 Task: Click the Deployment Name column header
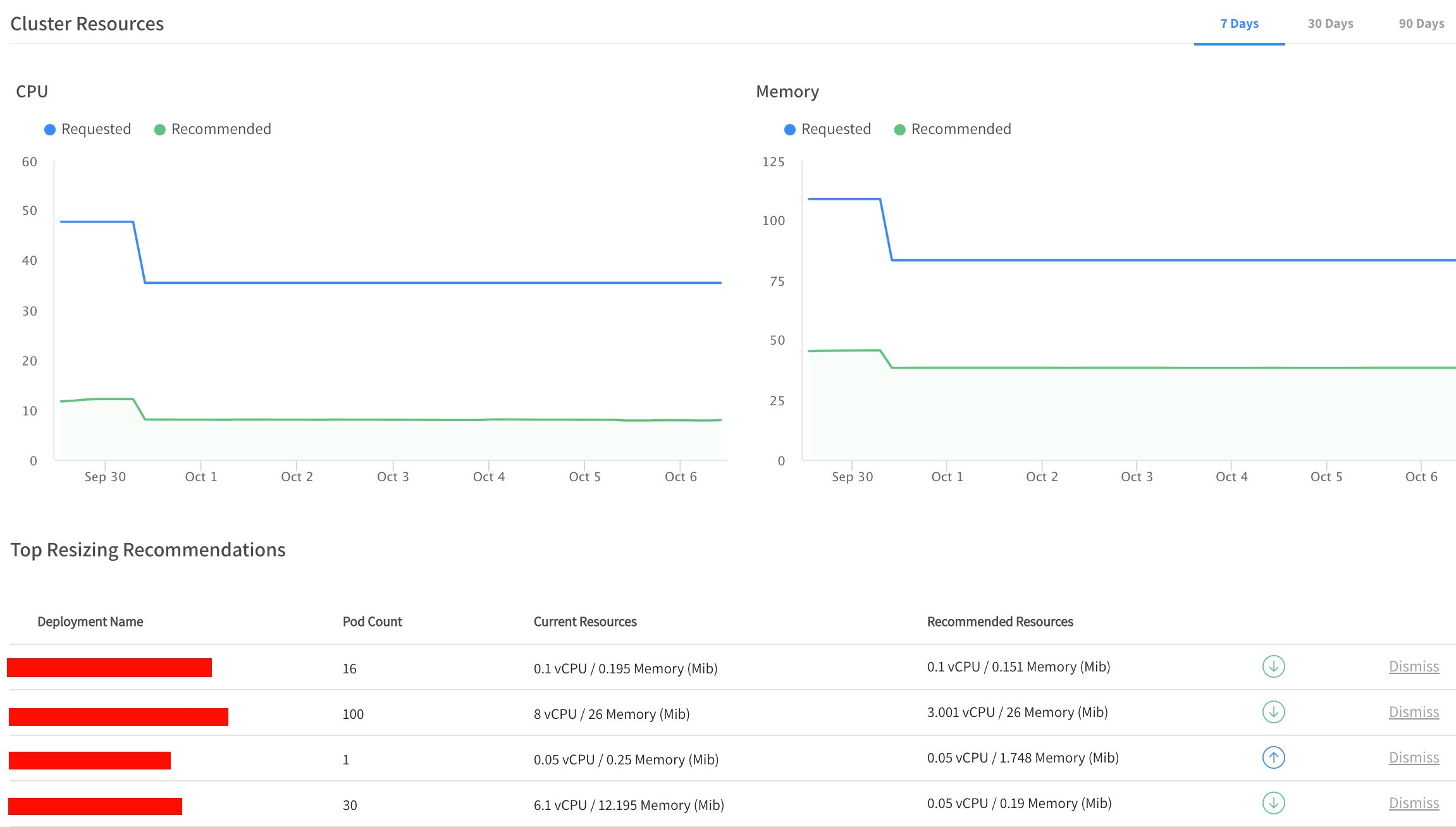90,622
